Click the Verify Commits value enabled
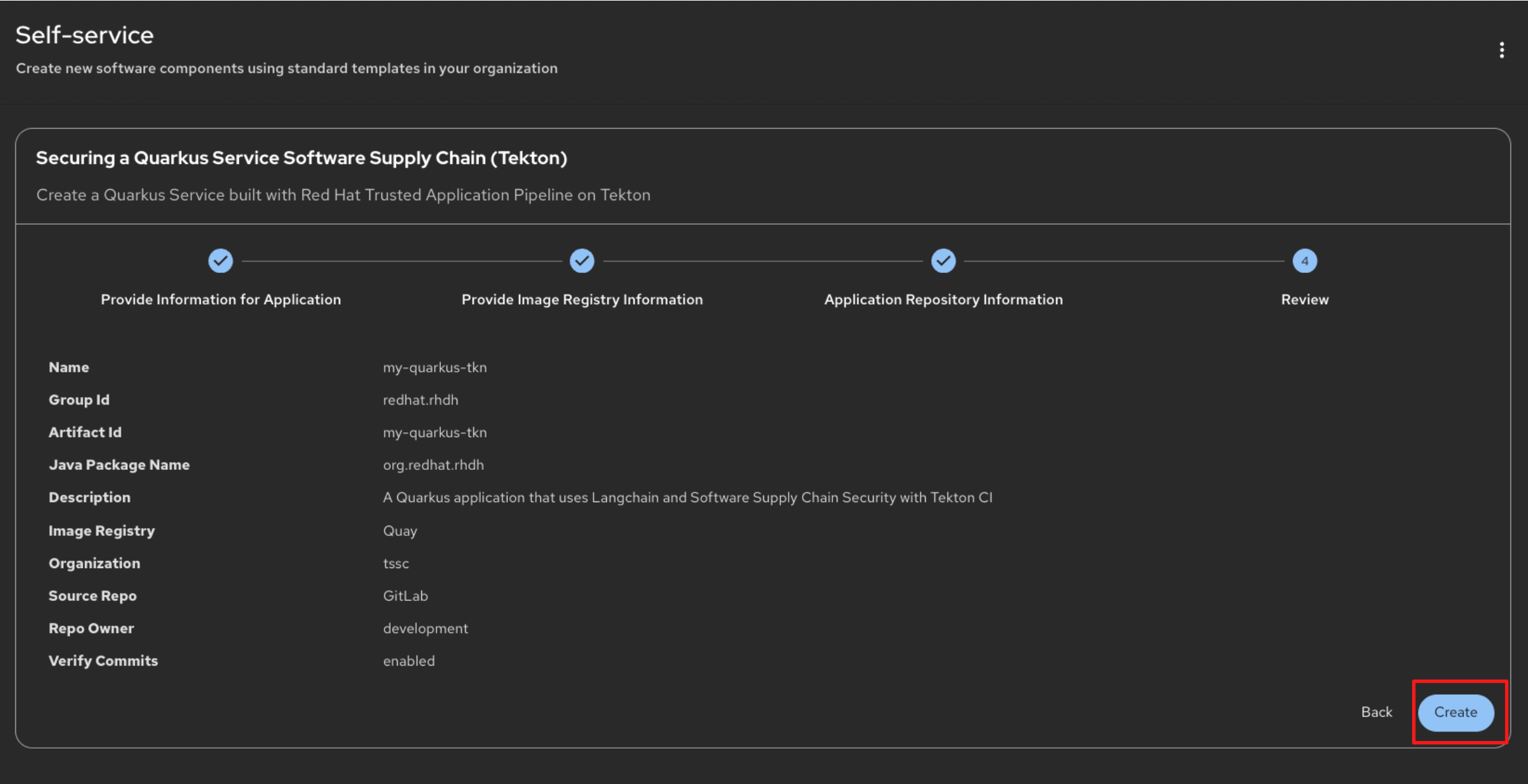The image size is (1528, 784). 409,661
